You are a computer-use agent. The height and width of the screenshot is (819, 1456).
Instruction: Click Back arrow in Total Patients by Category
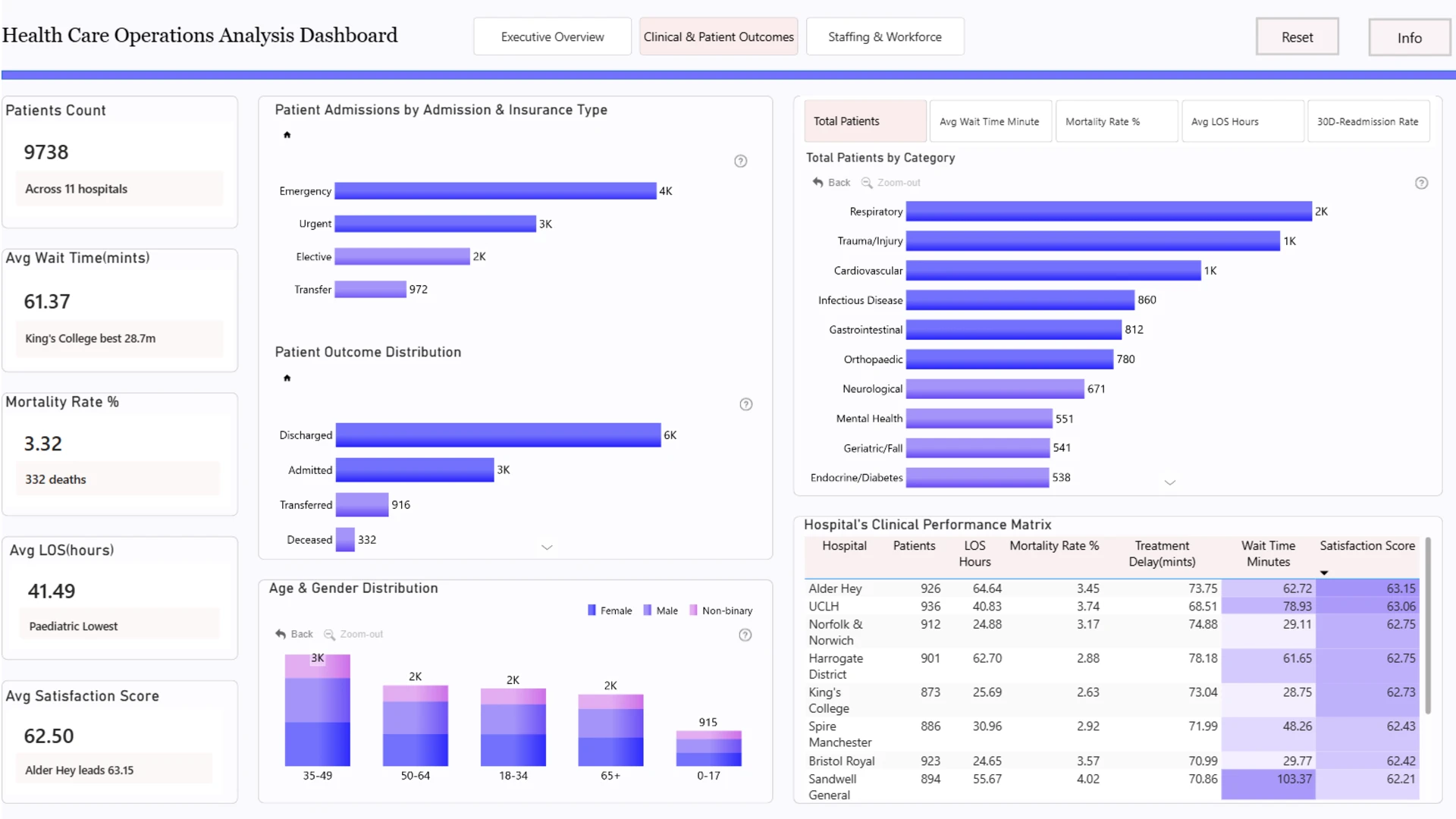point(831,183)
